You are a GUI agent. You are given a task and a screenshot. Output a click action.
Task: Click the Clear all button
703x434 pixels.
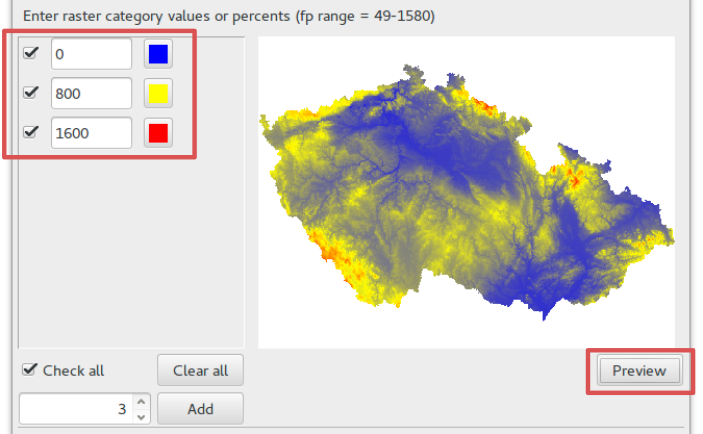tap(200, 370)
